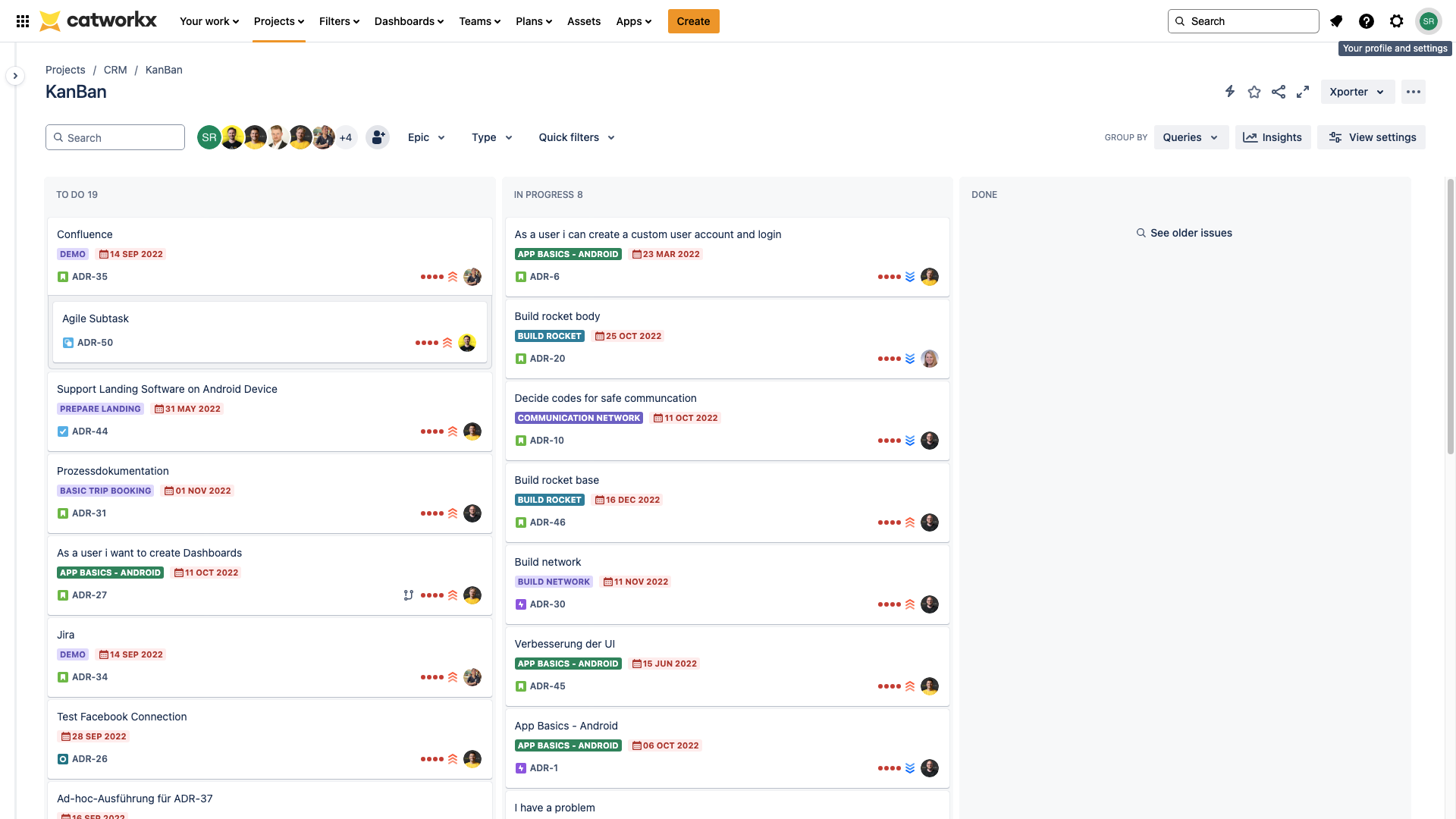Open the app switcher grid icon

pyautogui.click(x=23, y=21)
